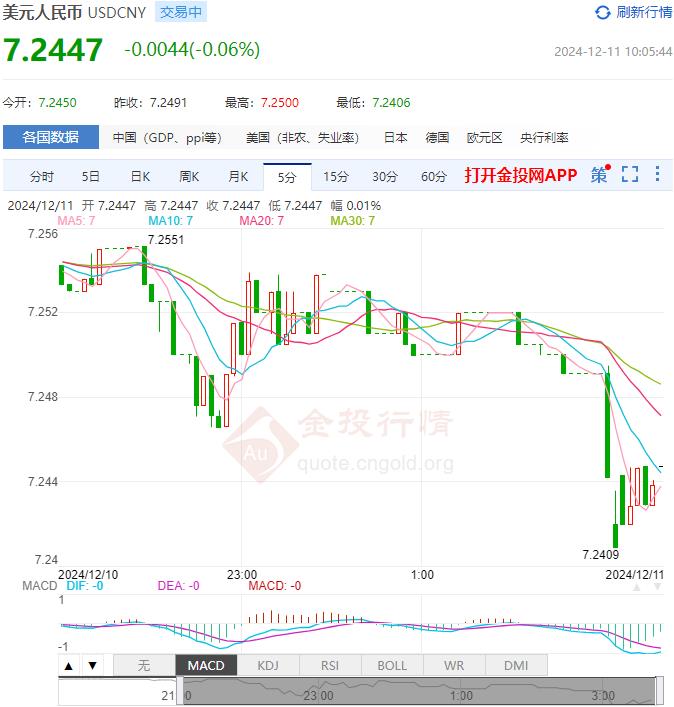Enter fullscreen chart mode
Image resolution: width=674 pixels, height=707 pixels.
tap(630, 174)
